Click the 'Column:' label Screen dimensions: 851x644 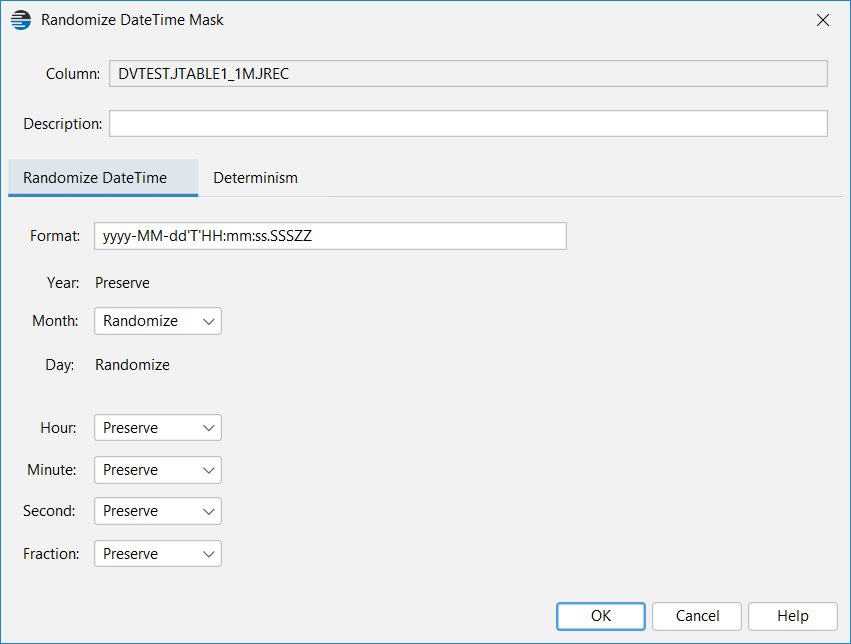click(x=73, y=73)
